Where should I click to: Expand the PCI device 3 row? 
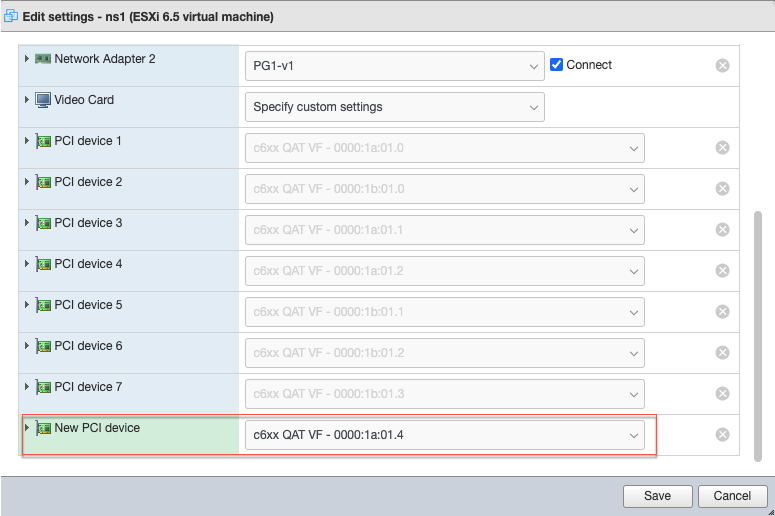[x=27, y=222]
